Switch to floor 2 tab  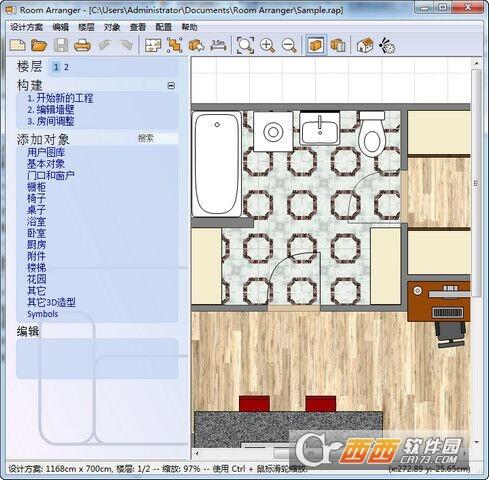pos(66,67)
